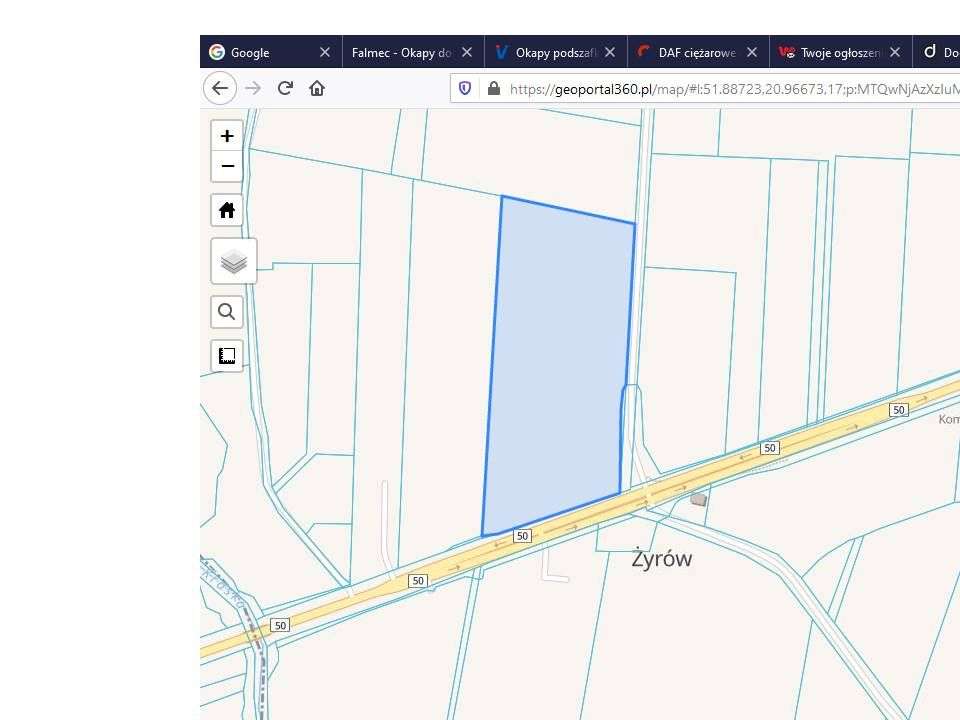Select the highlighted blue parcel
Image resolution: width=960 pixels, height=720 pixels.
[560, 367]
